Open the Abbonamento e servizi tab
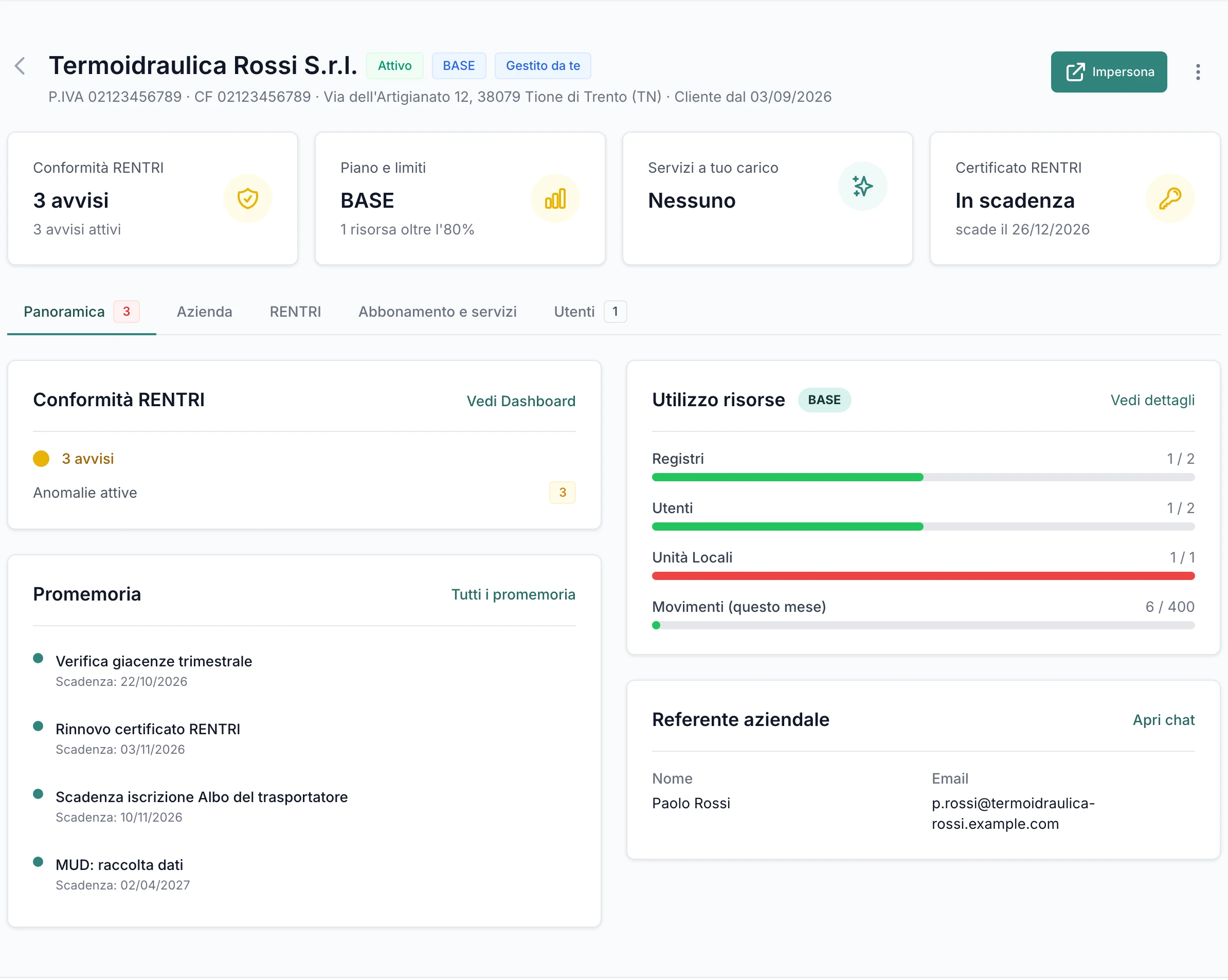Viewport: 1228px width, 980px height. point(438,312)
